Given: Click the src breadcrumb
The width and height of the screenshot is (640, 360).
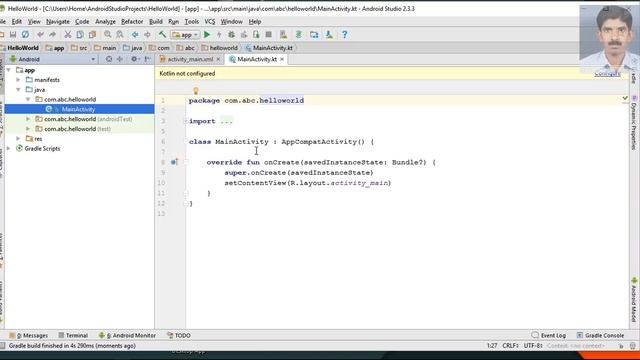Looking at the screenshot, I should (x=80, y=48).
